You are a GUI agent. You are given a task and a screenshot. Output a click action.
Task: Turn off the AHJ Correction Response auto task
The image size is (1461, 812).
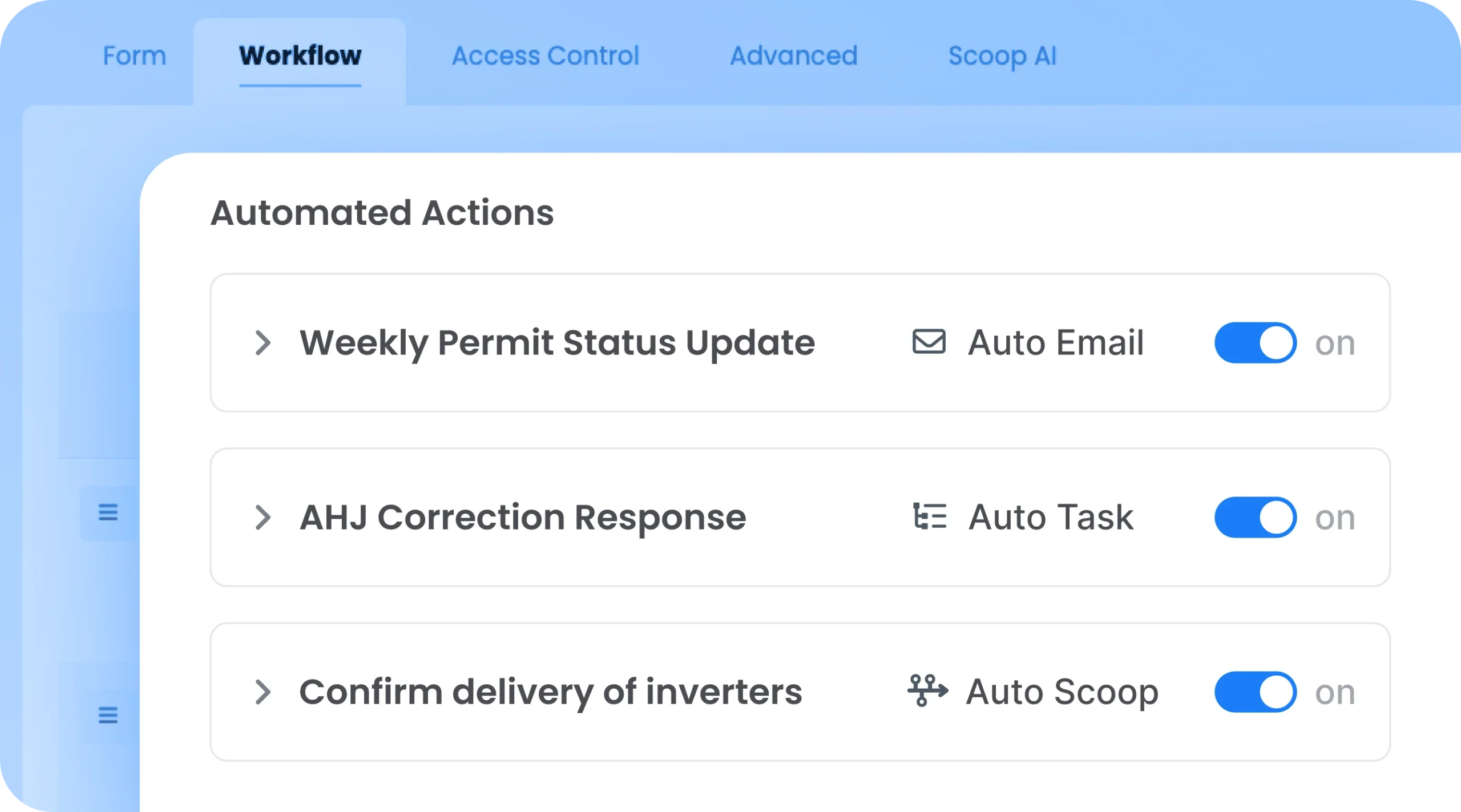pyautogui.click(x=1255, y=516)
